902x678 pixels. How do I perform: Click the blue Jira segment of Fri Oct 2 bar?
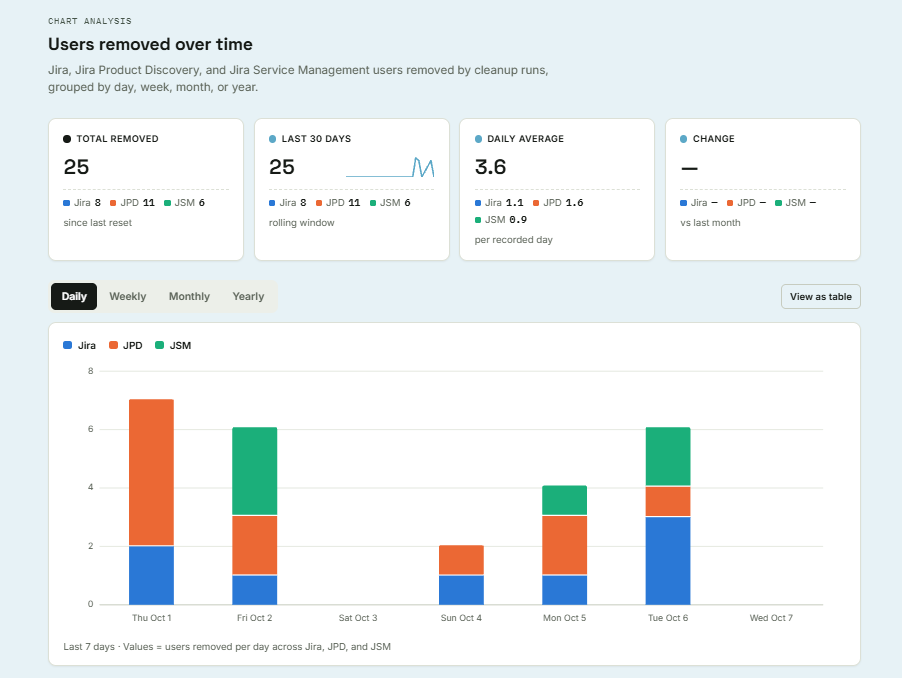255,590
